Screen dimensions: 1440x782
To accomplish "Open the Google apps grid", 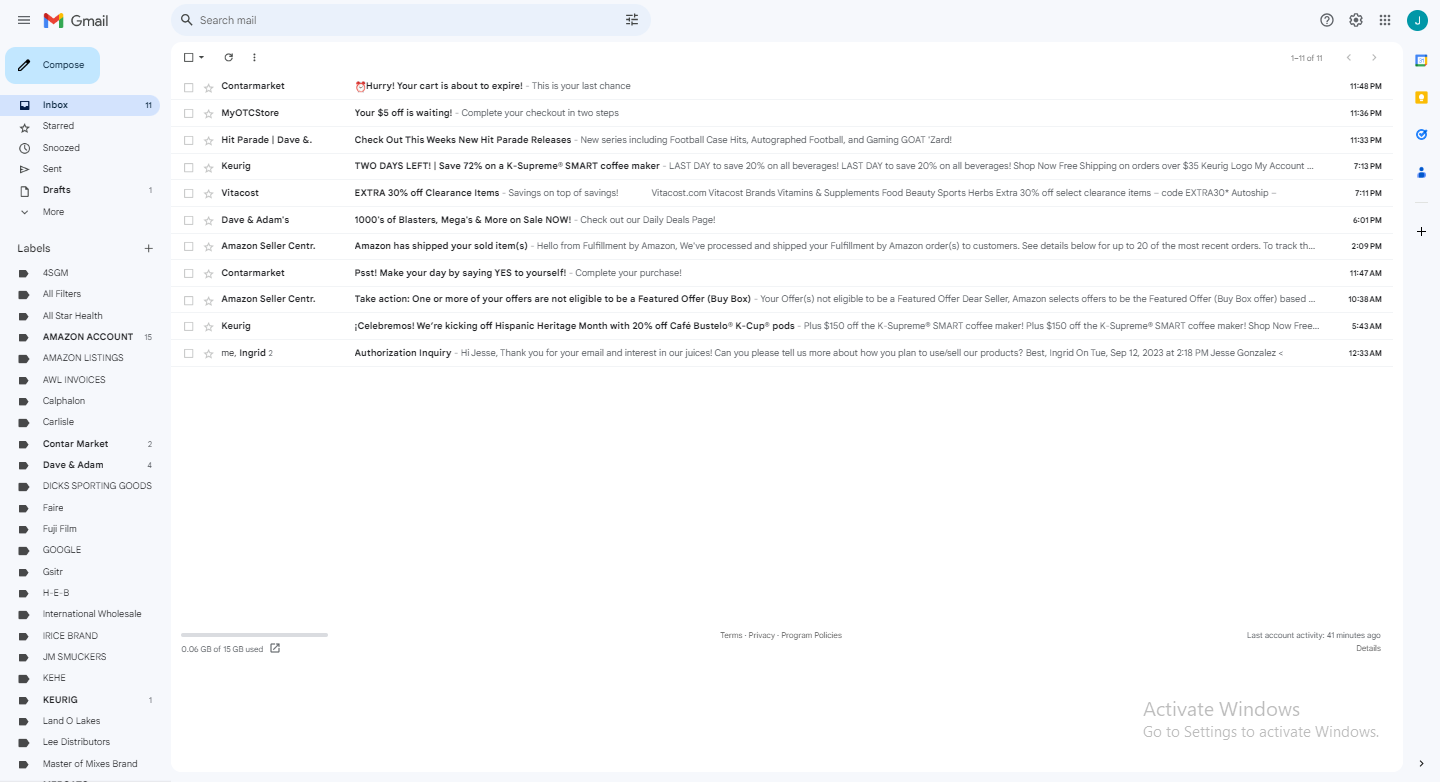I will (x=1385, y=20).
